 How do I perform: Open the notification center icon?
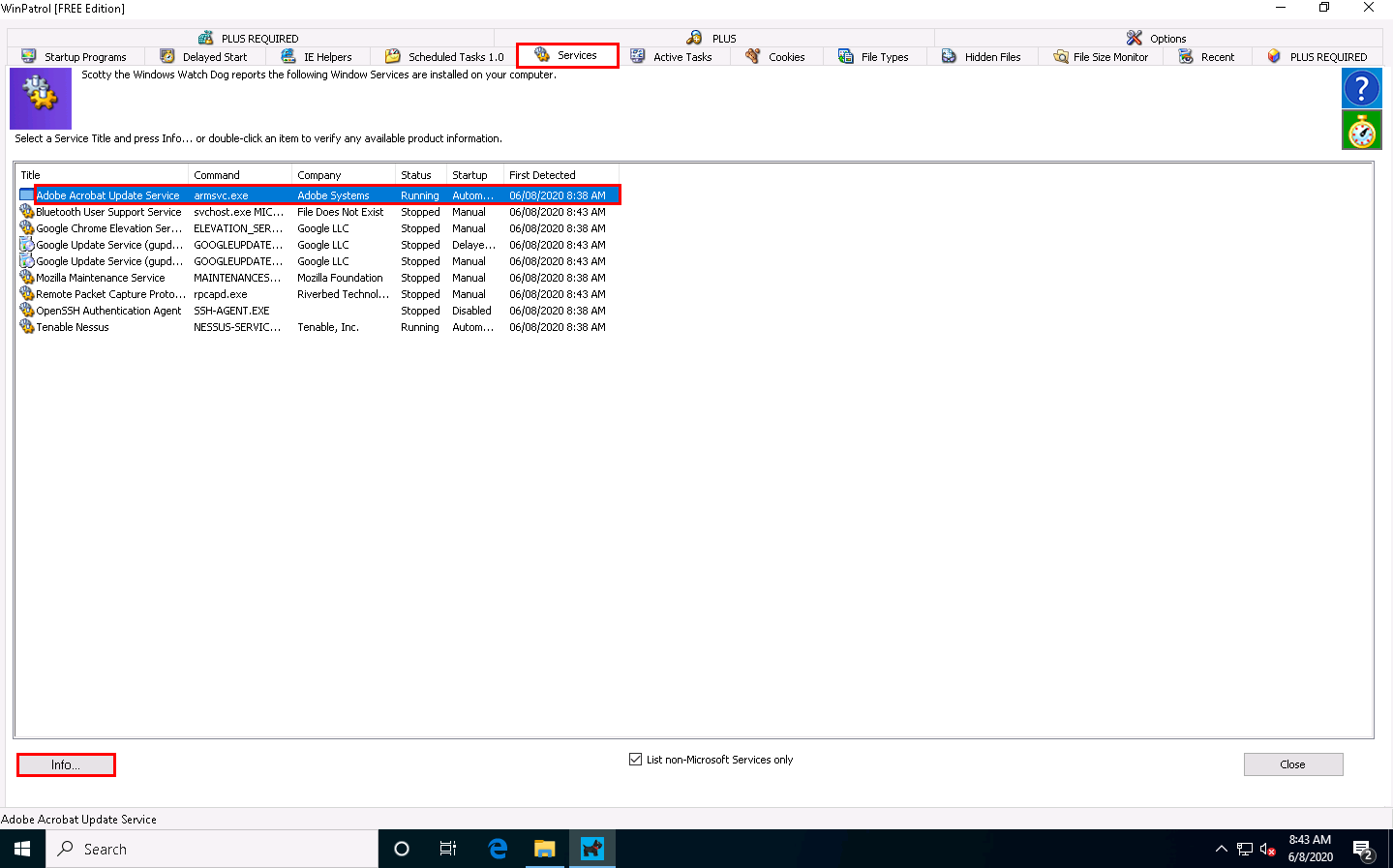[x=1363, y=850]
